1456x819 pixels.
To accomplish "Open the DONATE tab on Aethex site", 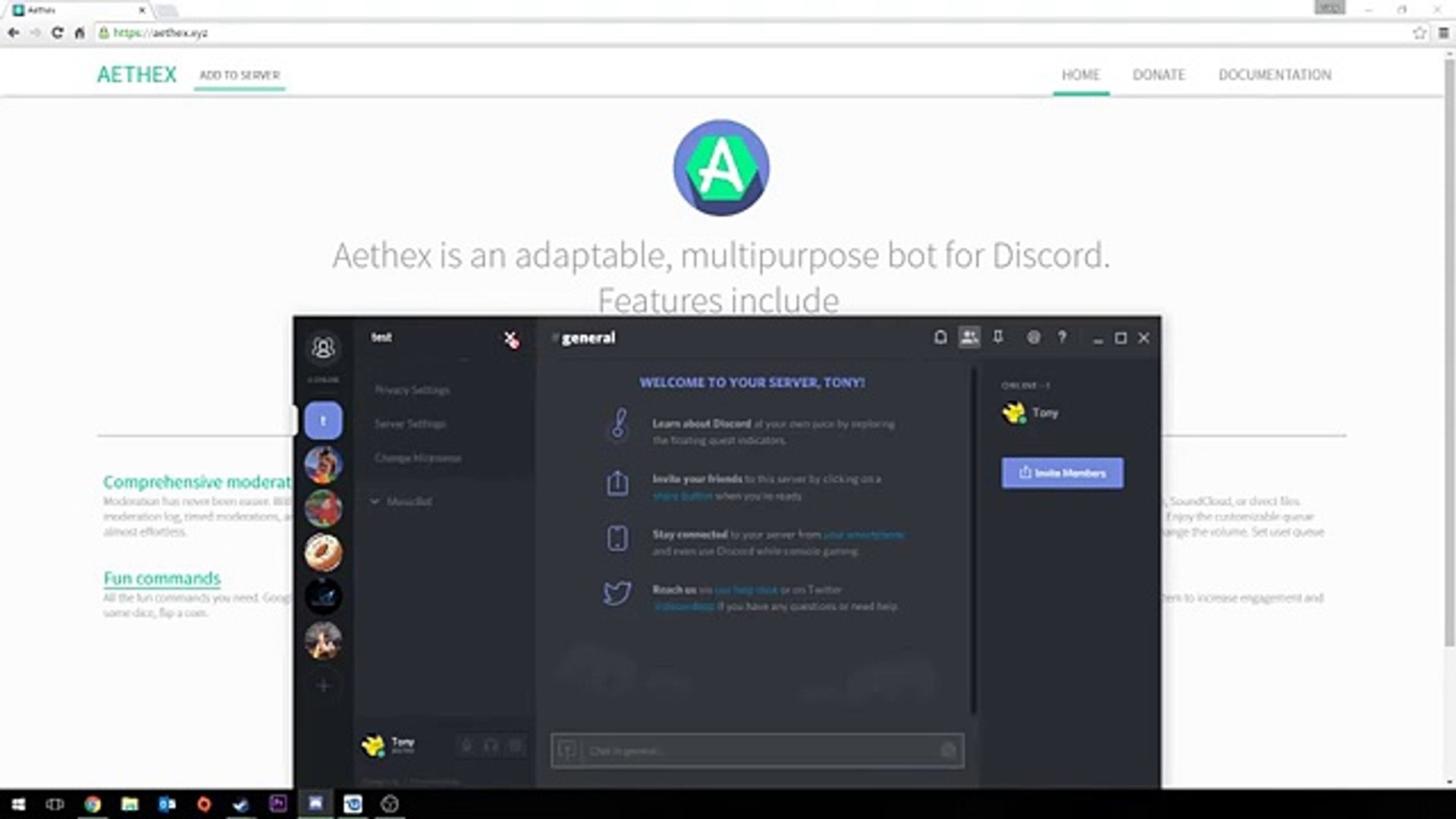I will tap(1159, 75).
